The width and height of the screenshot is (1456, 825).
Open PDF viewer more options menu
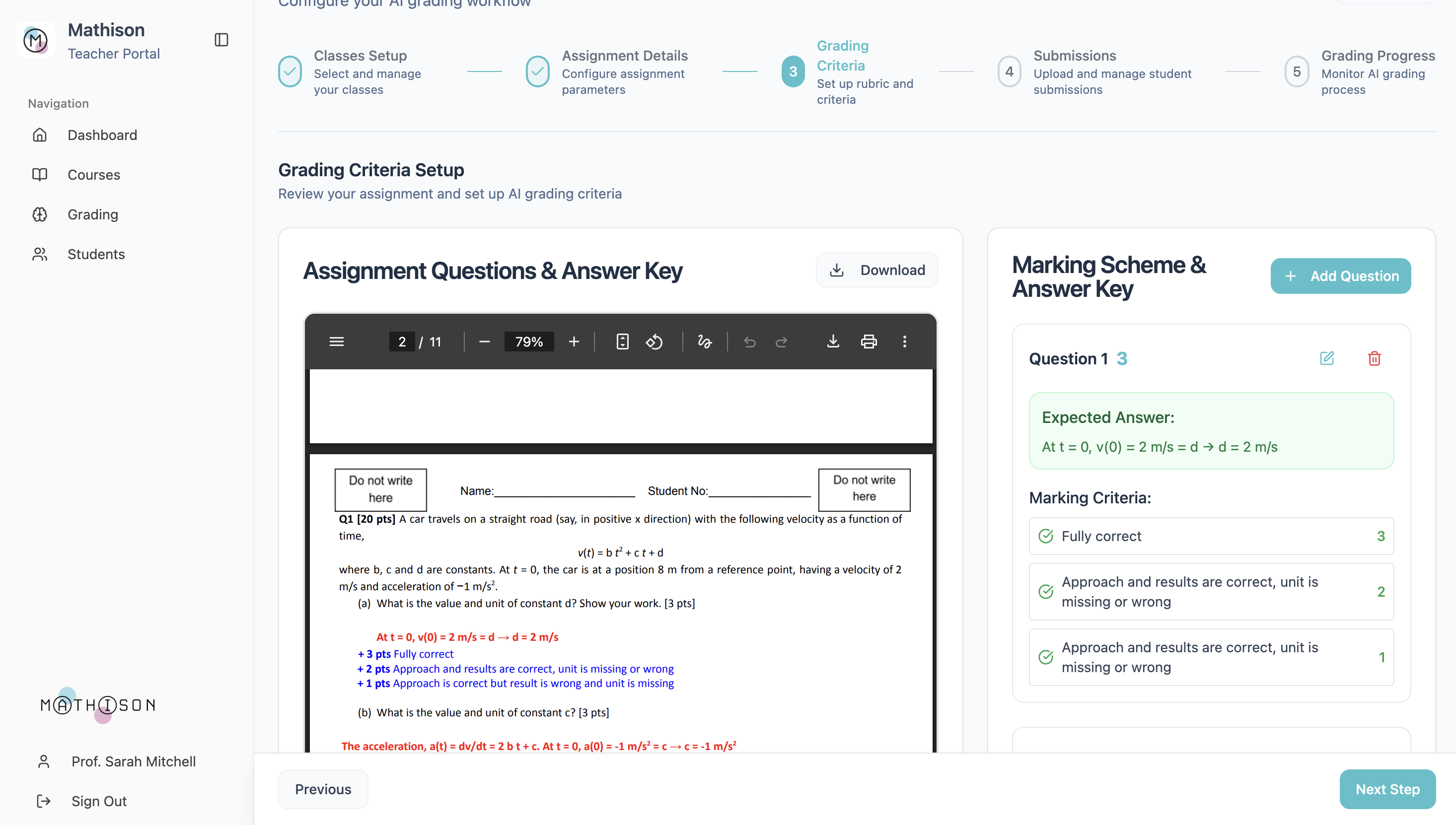pos(905,342)
